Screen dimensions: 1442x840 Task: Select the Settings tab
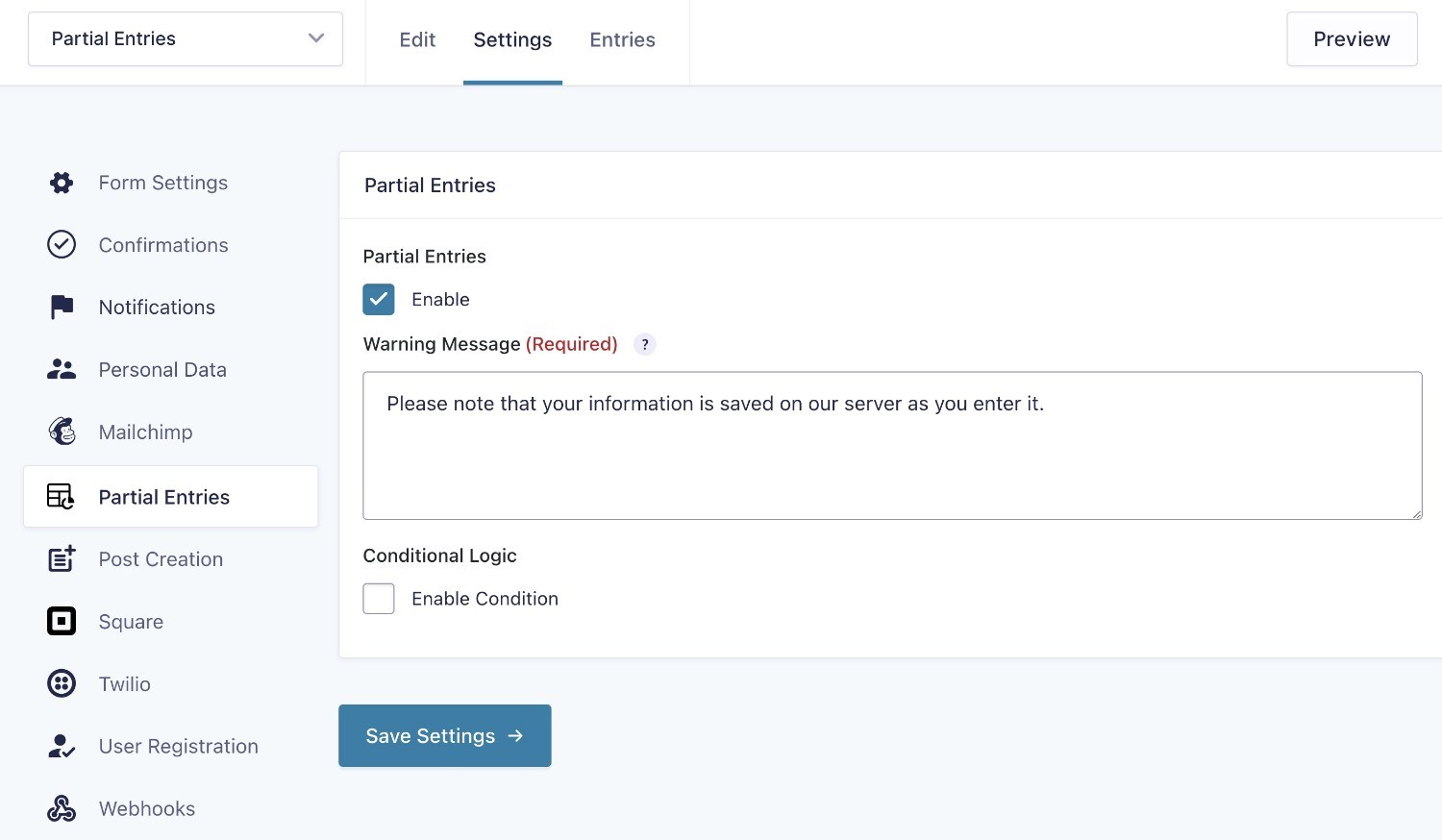click(512, 39)
